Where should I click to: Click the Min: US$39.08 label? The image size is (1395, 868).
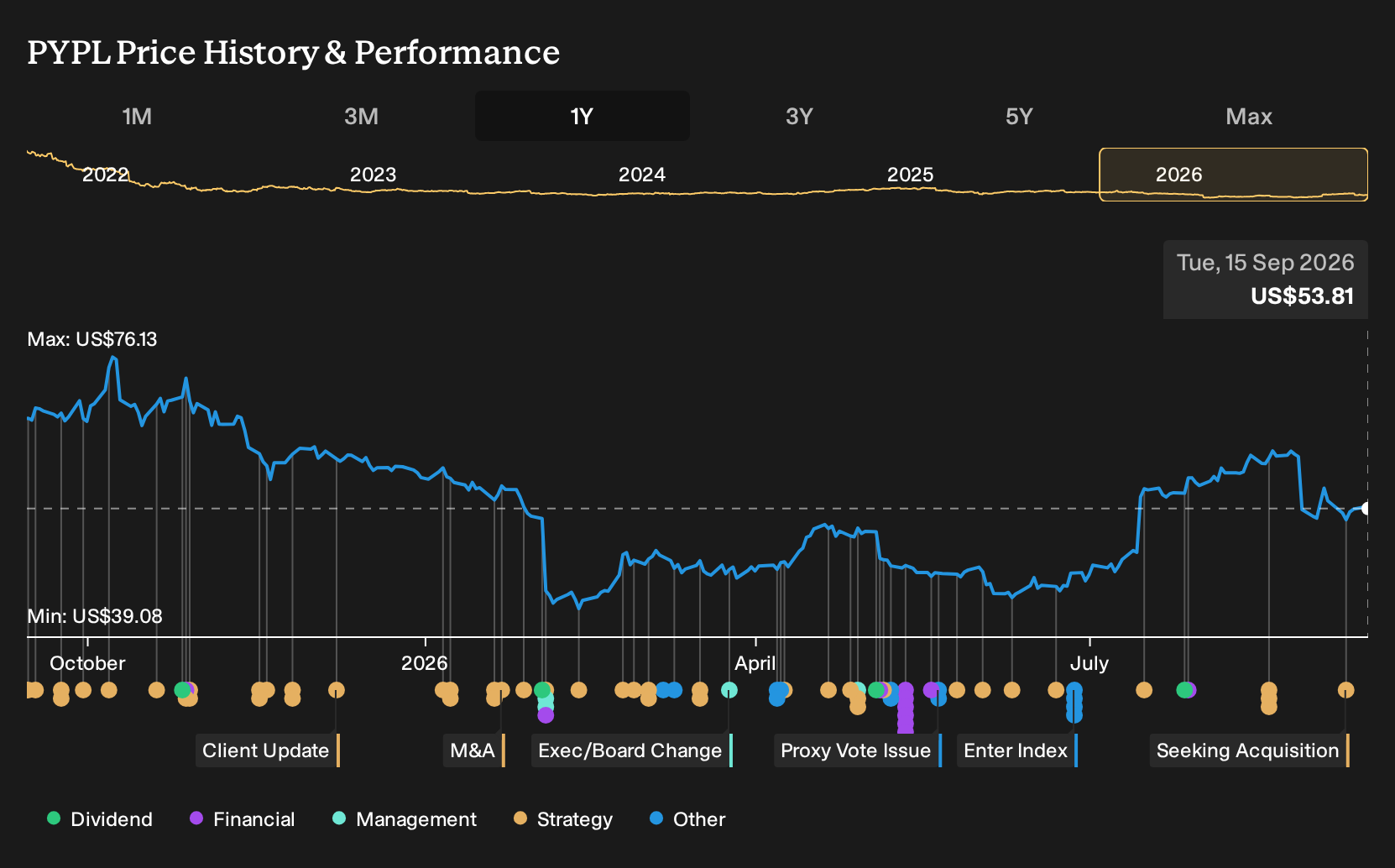tap(95, 616)
